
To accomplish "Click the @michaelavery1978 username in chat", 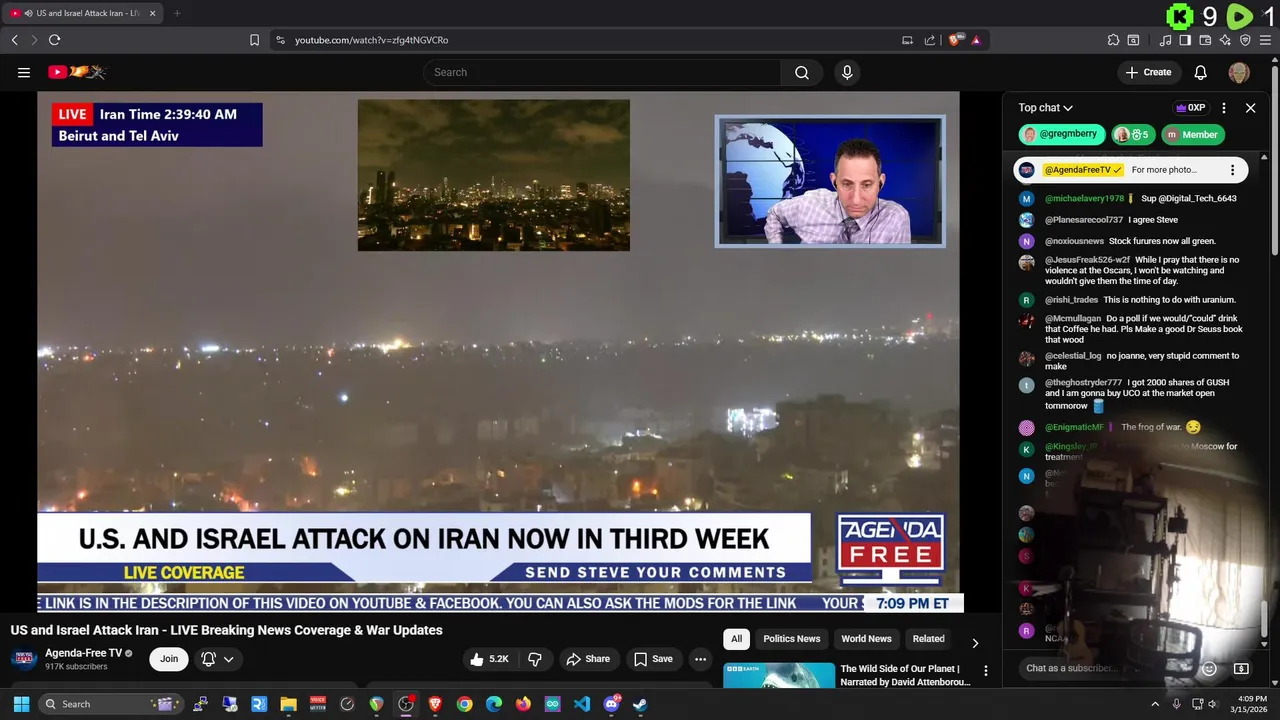I will tap(1084, 199).
